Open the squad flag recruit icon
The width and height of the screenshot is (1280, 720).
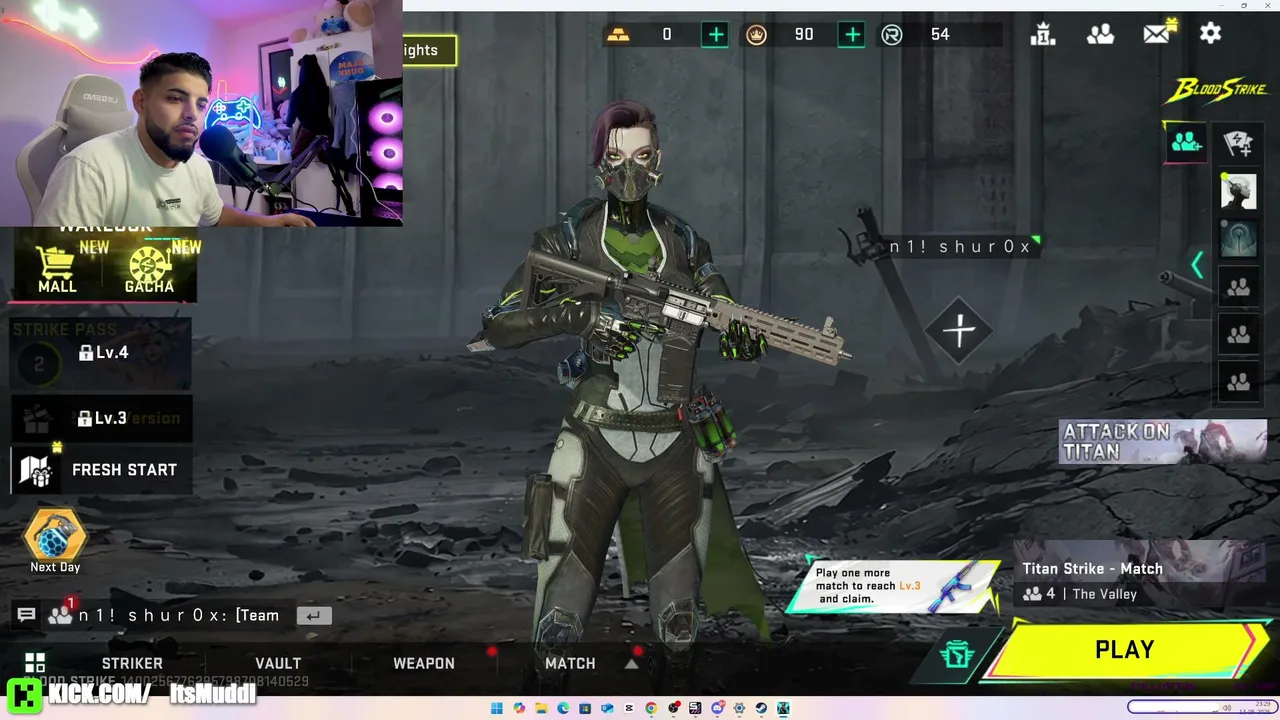click(x=1238, y=143)
